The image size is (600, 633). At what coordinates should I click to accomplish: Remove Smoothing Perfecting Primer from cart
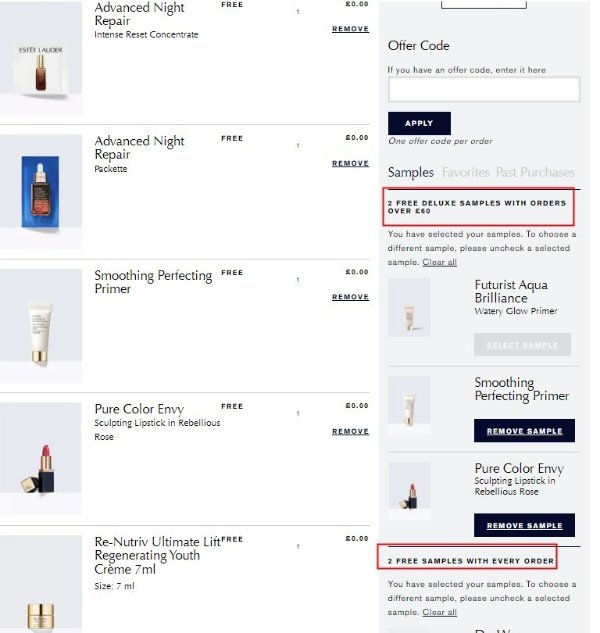[x=350, y=297]
